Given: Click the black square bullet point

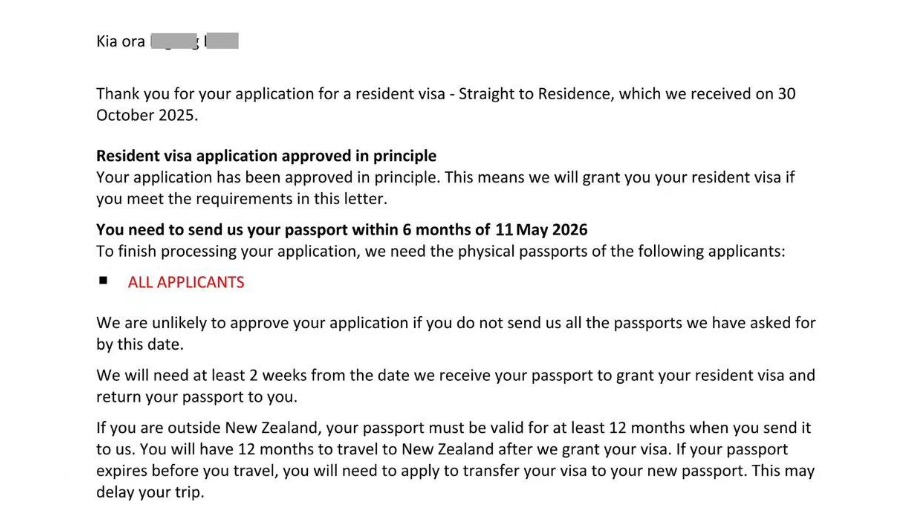Looking at the screenshot, I should click(x=103, y=280).
